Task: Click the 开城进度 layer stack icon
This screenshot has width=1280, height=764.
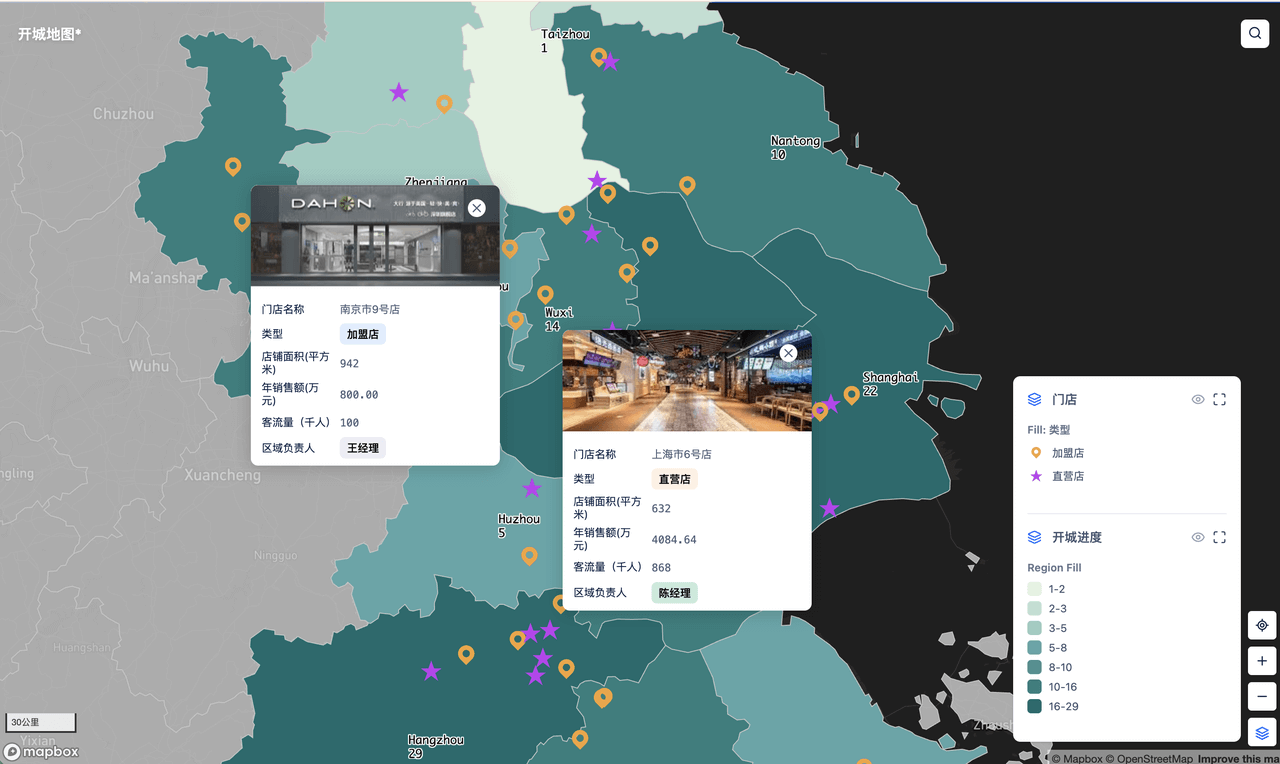Action: [x=1033, y=537]
